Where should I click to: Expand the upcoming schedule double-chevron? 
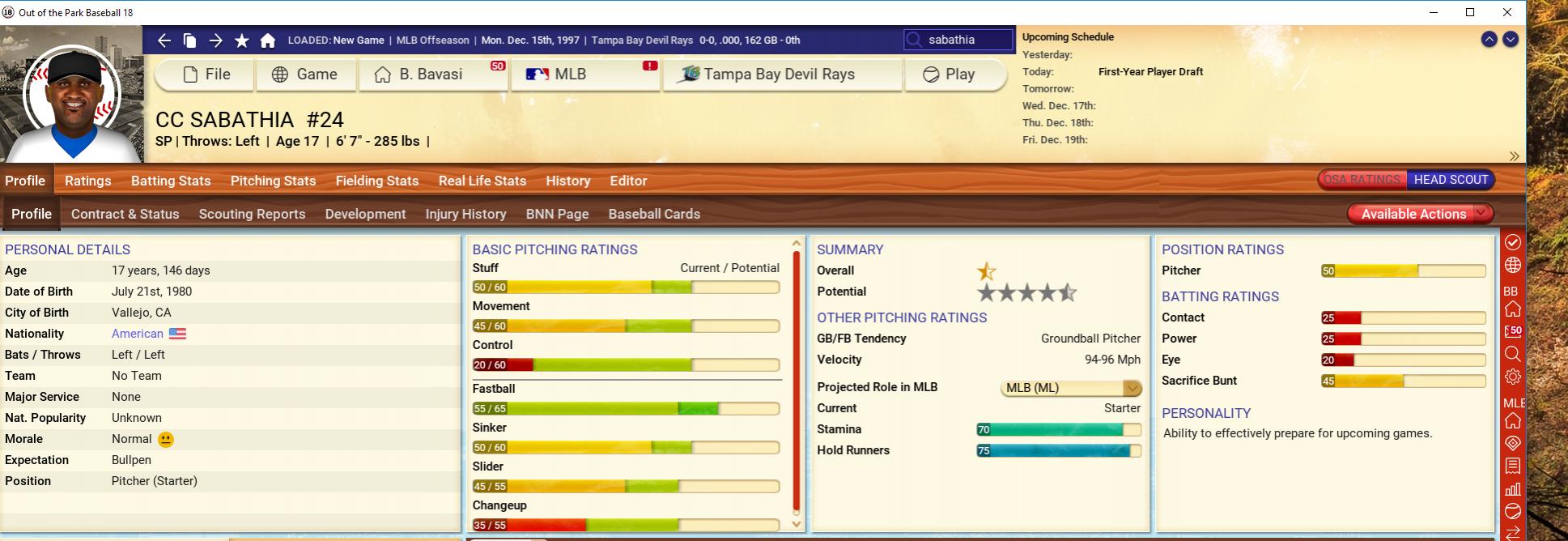tap(1514, 156)
